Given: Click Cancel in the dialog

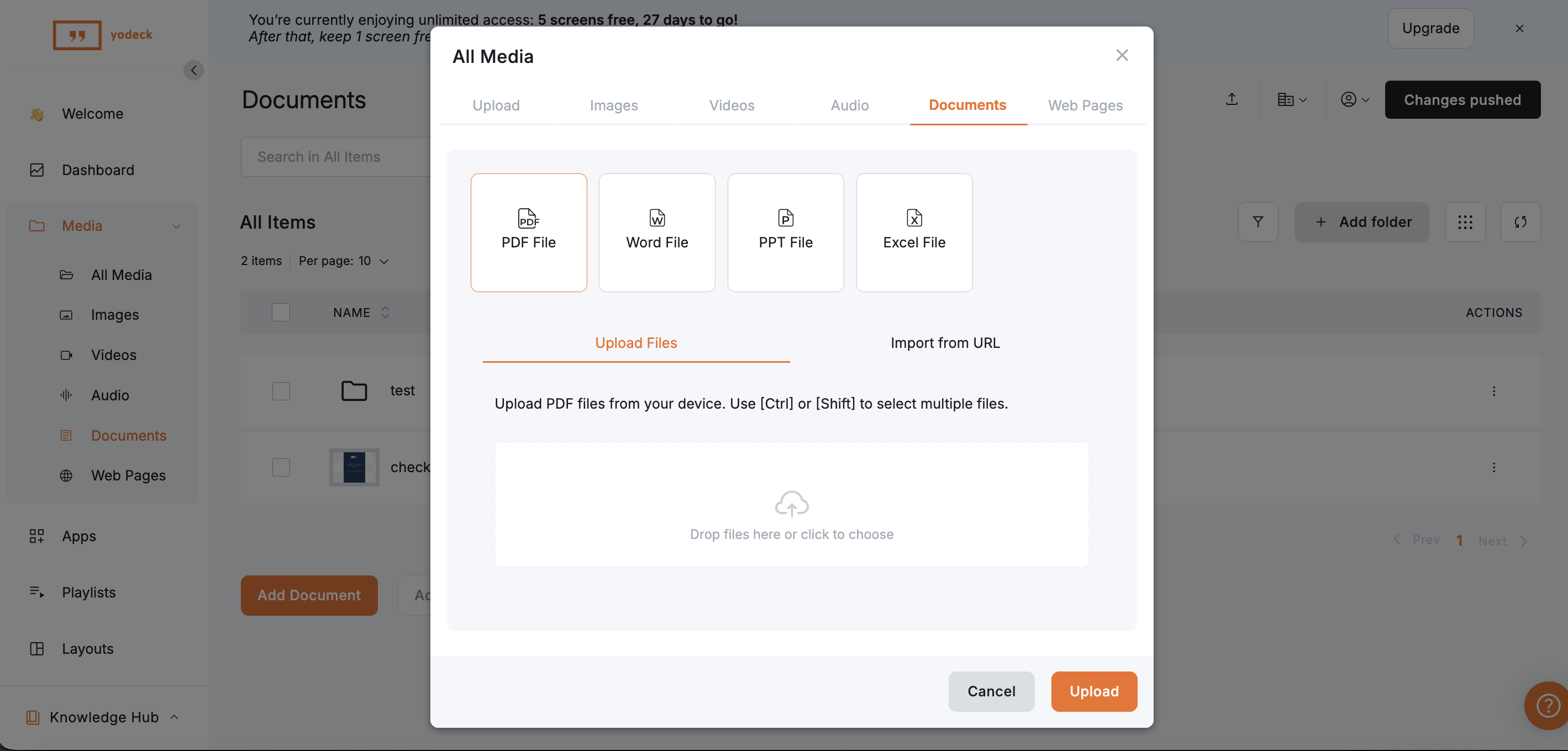Looking at the screenshot, I should point(991,691).
